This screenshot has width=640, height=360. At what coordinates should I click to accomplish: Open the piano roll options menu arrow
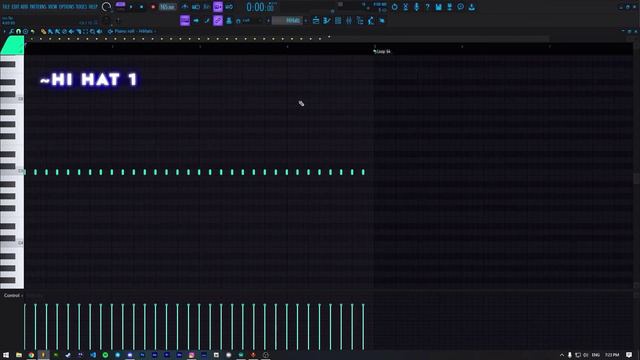(x=4, y=31)
